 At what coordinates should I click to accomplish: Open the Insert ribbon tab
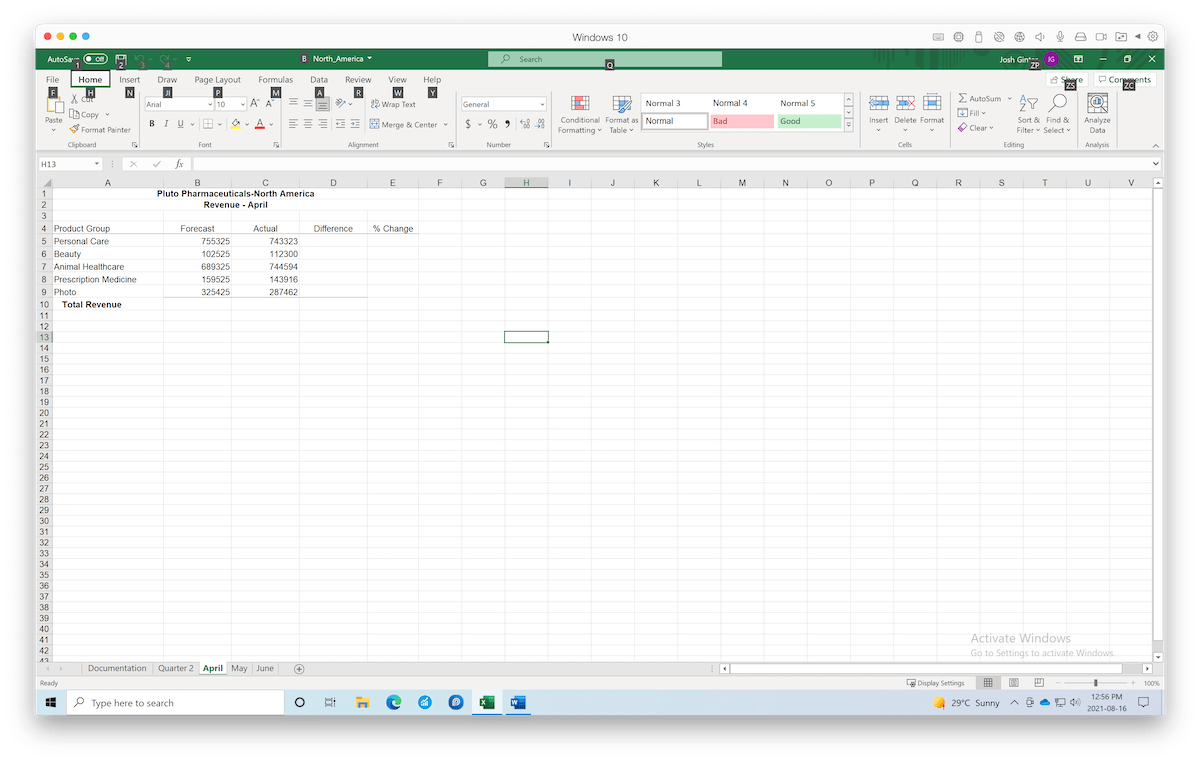[x=130, y=80]
